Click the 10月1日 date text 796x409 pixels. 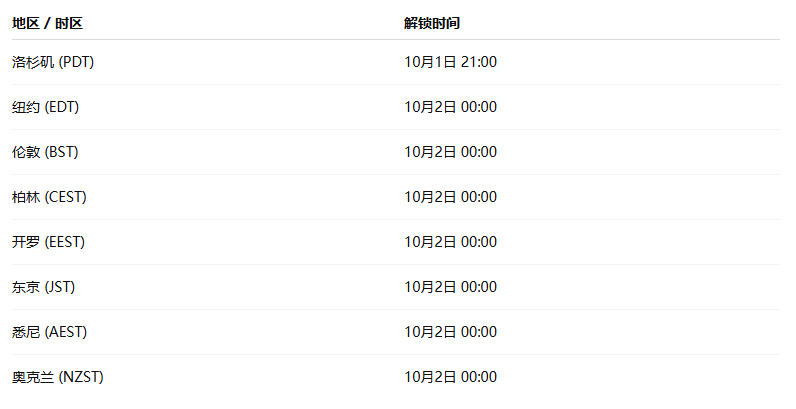point(430,62)
